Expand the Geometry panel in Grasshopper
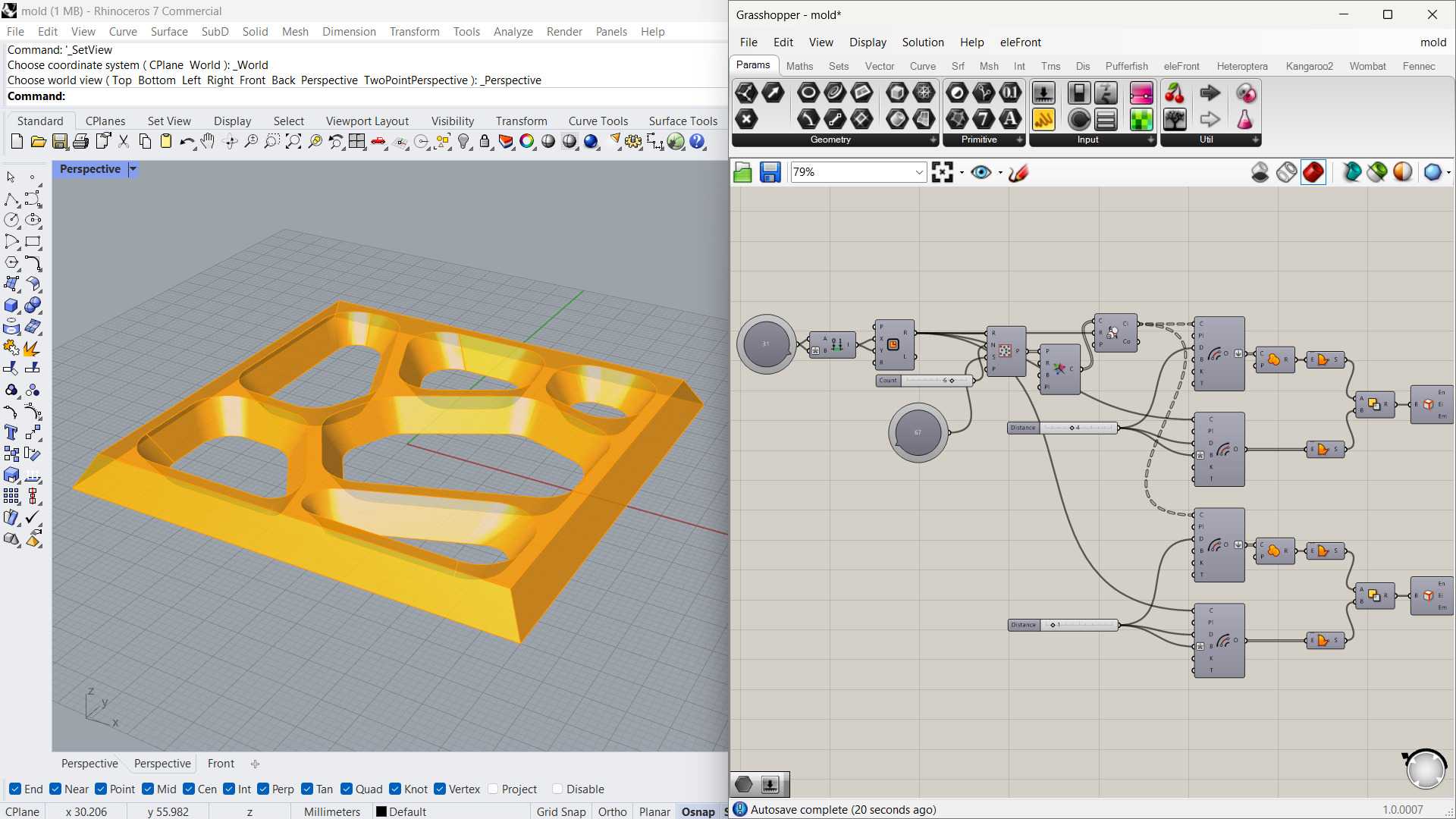 (934, 140)
